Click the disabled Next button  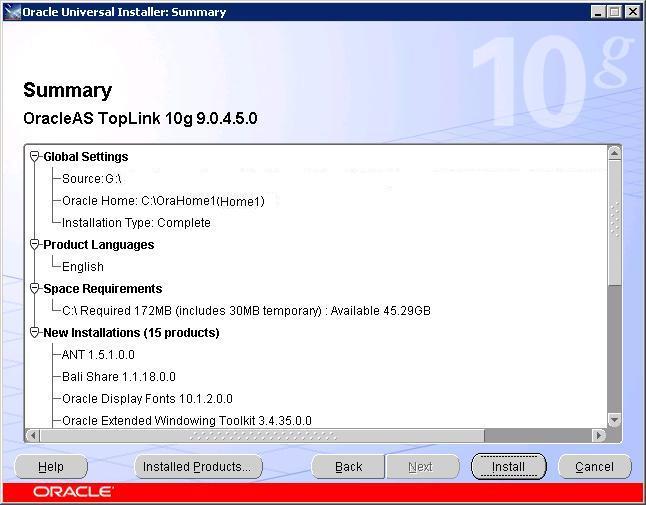422,467
